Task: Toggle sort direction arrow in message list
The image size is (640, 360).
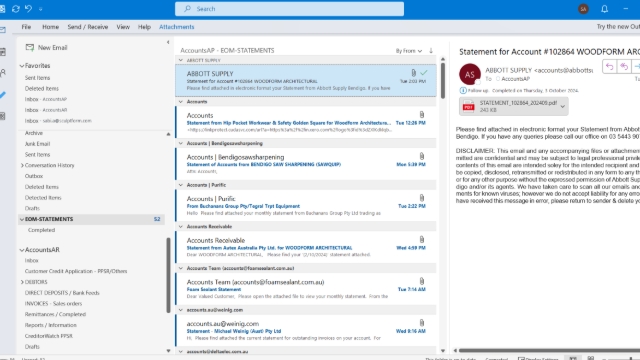Action: point(431,51)
